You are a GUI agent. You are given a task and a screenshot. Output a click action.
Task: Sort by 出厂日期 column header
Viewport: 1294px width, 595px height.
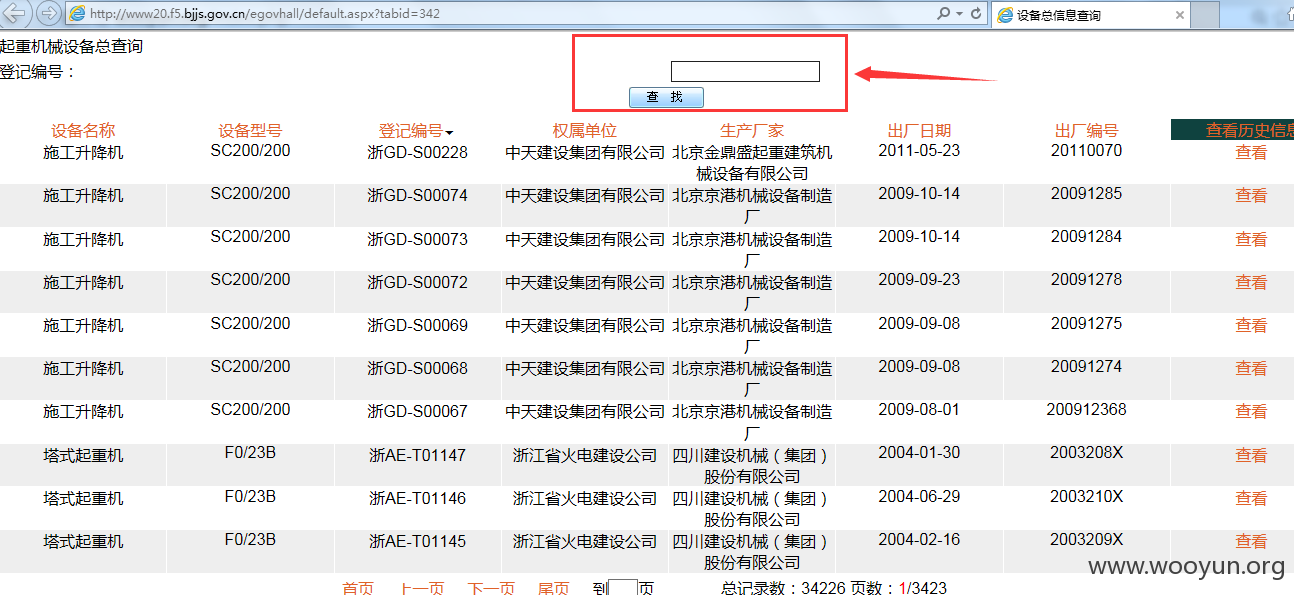tap(919, 131)
